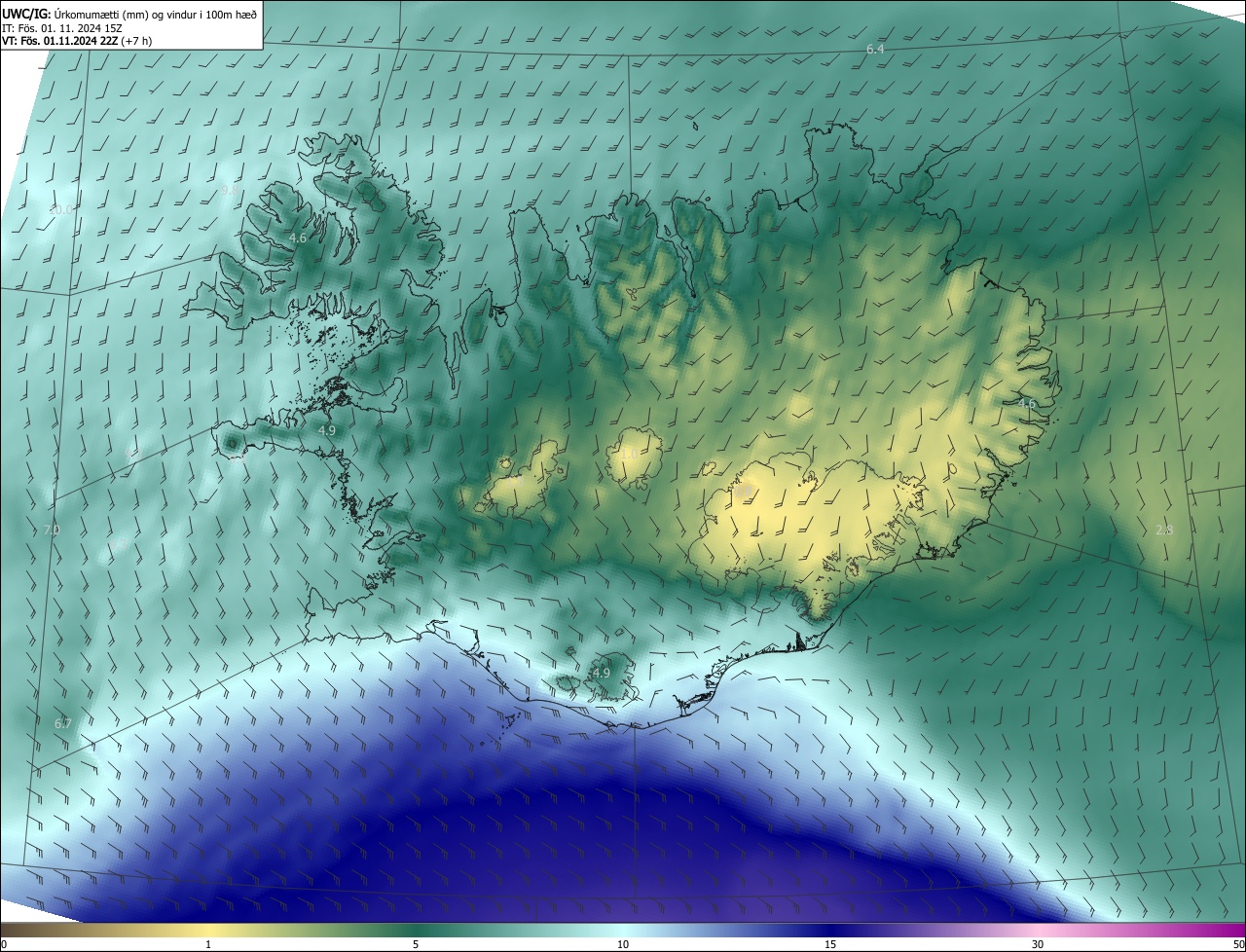Click the '1.0' label on the central glacier
Viewport: 1246px width, 952px height.
coord(629,454)
